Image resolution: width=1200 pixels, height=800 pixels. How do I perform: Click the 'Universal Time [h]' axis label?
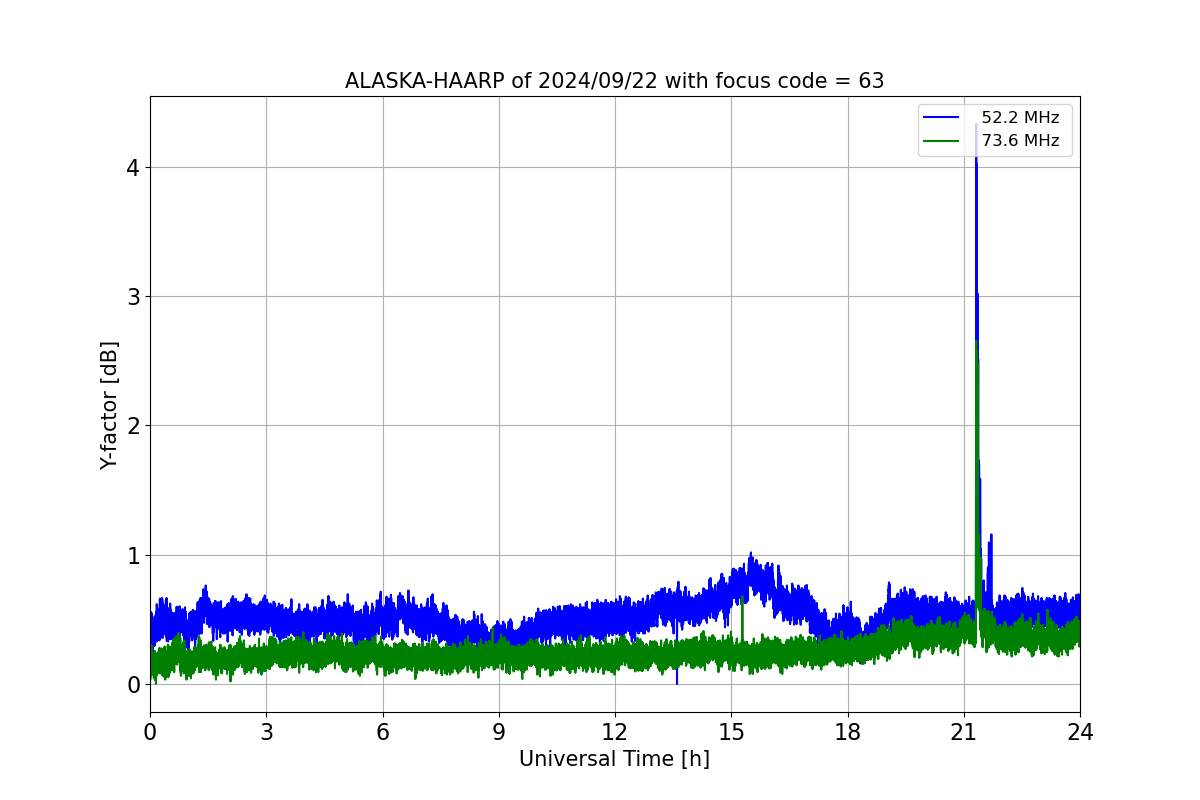point(614,759)
